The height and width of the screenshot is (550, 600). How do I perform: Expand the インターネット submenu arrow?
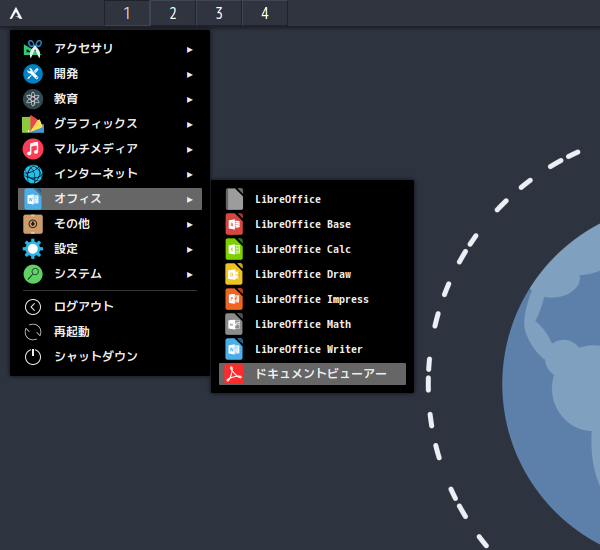tap(189, 175)
